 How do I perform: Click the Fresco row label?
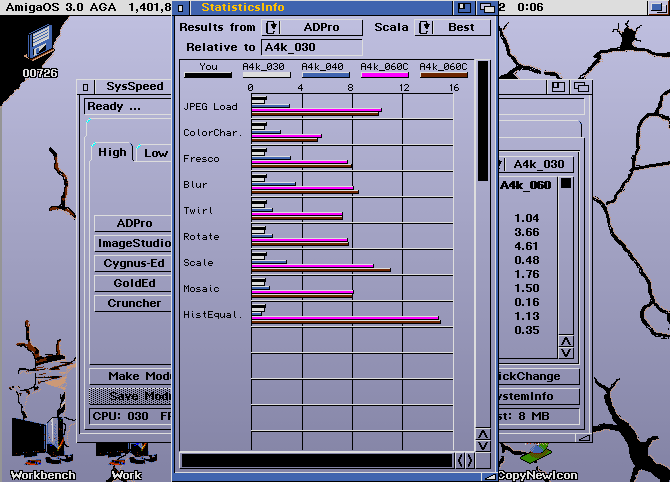pos(201,159)
